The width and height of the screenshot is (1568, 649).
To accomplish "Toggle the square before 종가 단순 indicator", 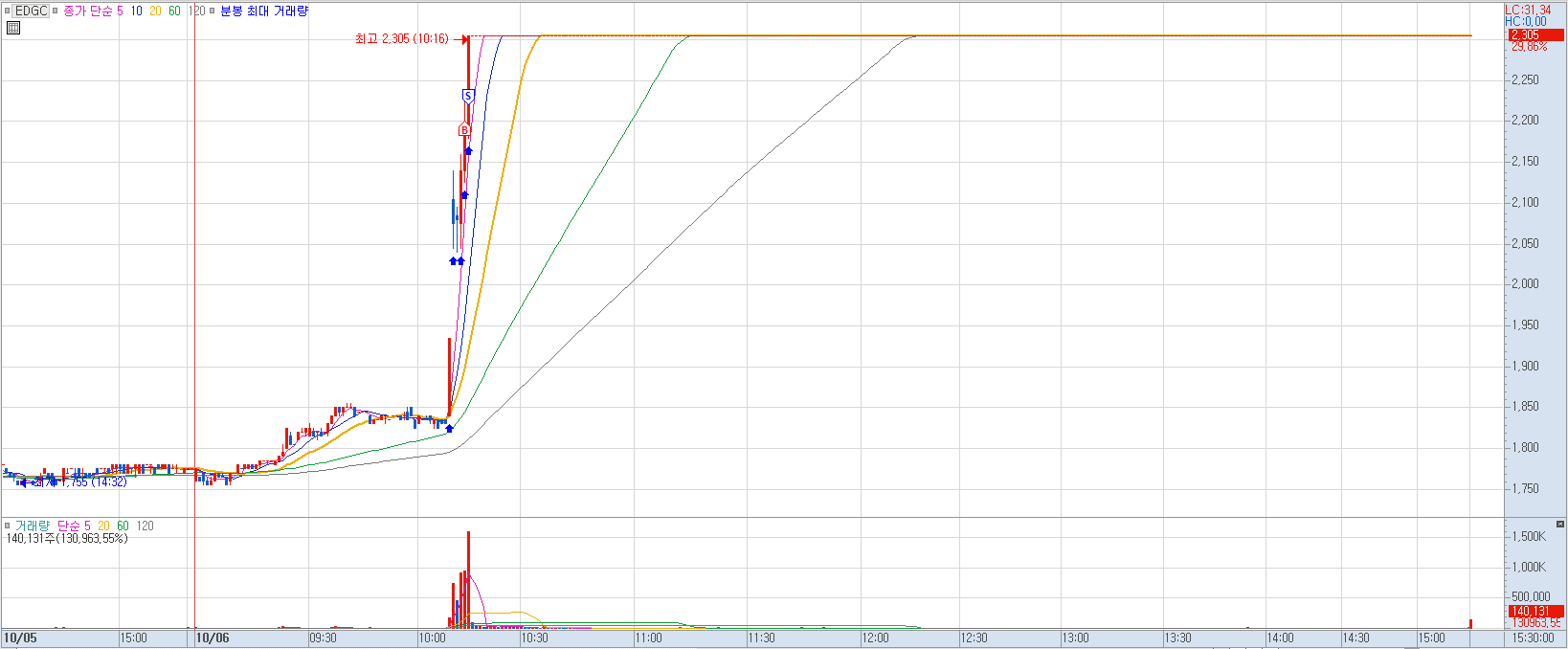I will click(56, 11).
